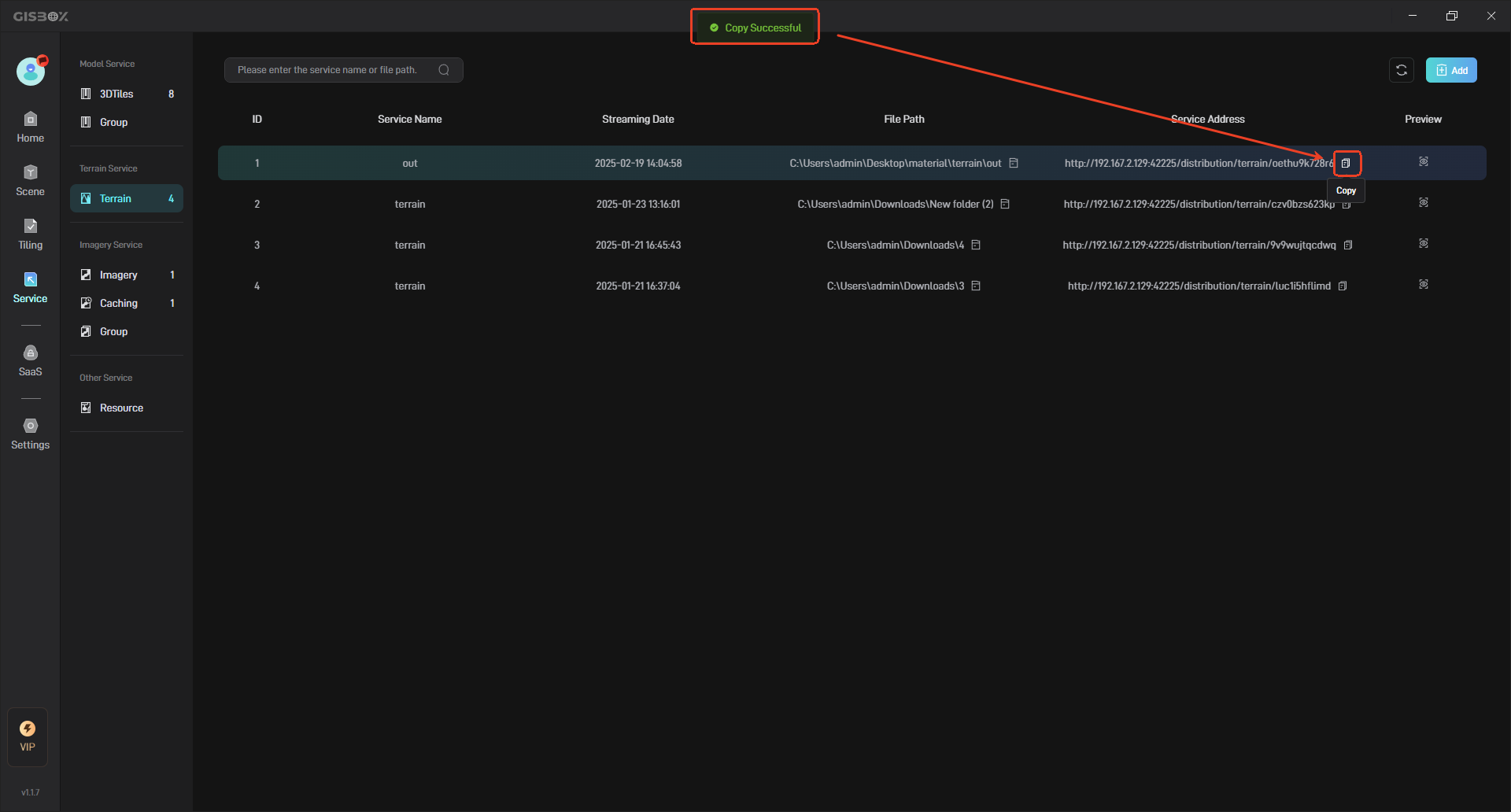Click the Add button

[1451, 70]
